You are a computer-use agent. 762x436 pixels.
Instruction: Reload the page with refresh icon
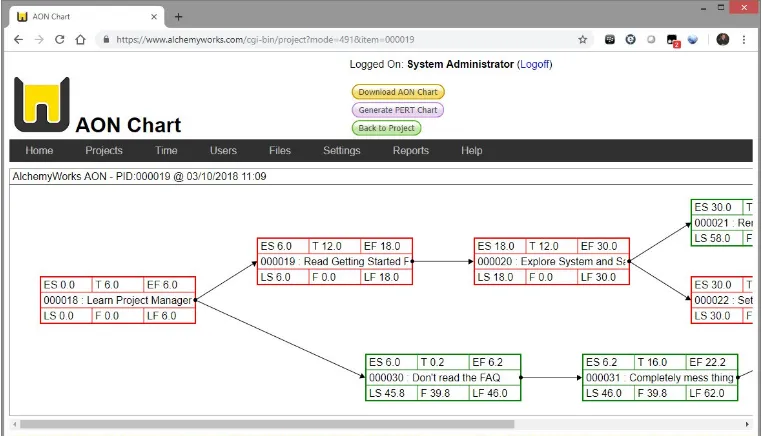pyautogui.click(x=60, y=40)
